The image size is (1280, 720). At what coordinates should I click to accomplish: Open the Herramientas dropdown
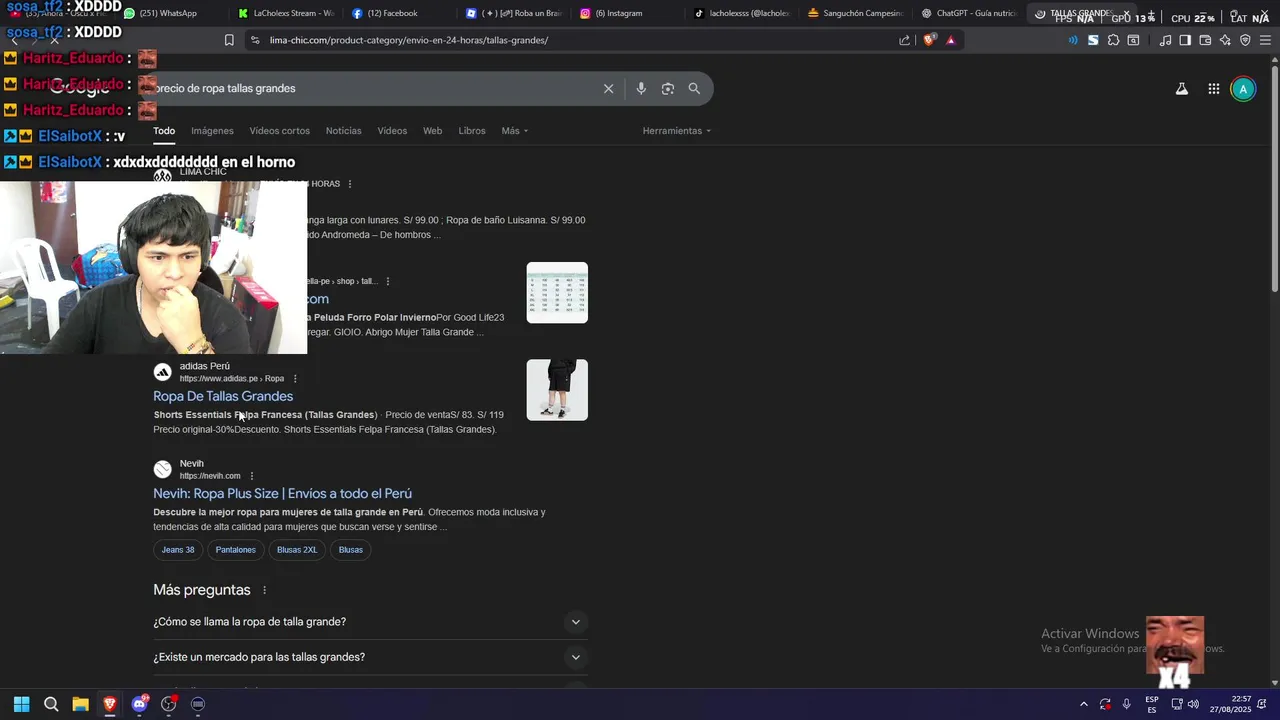(x=676, y=131)
